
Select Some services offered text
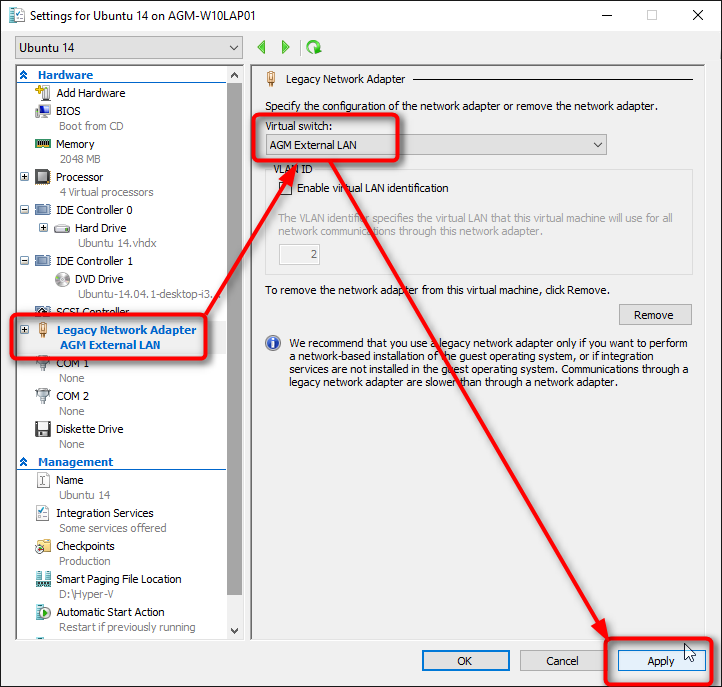[x=113, y=528]
